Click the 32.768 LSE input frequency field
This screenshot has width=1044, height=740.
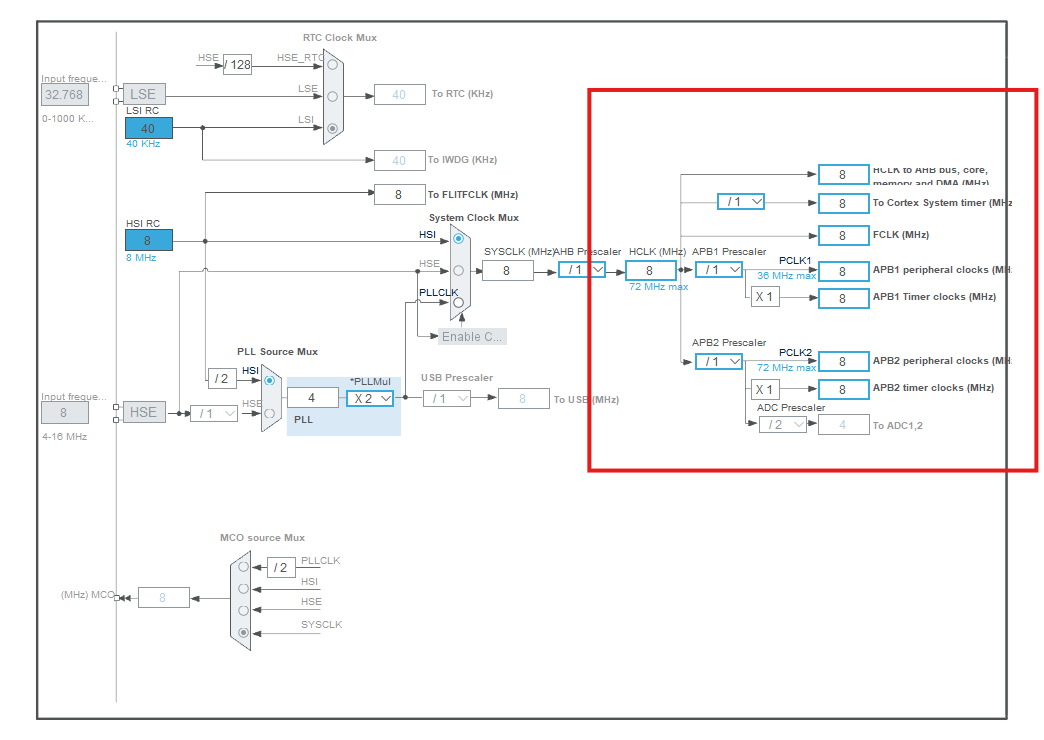point(64,95)
